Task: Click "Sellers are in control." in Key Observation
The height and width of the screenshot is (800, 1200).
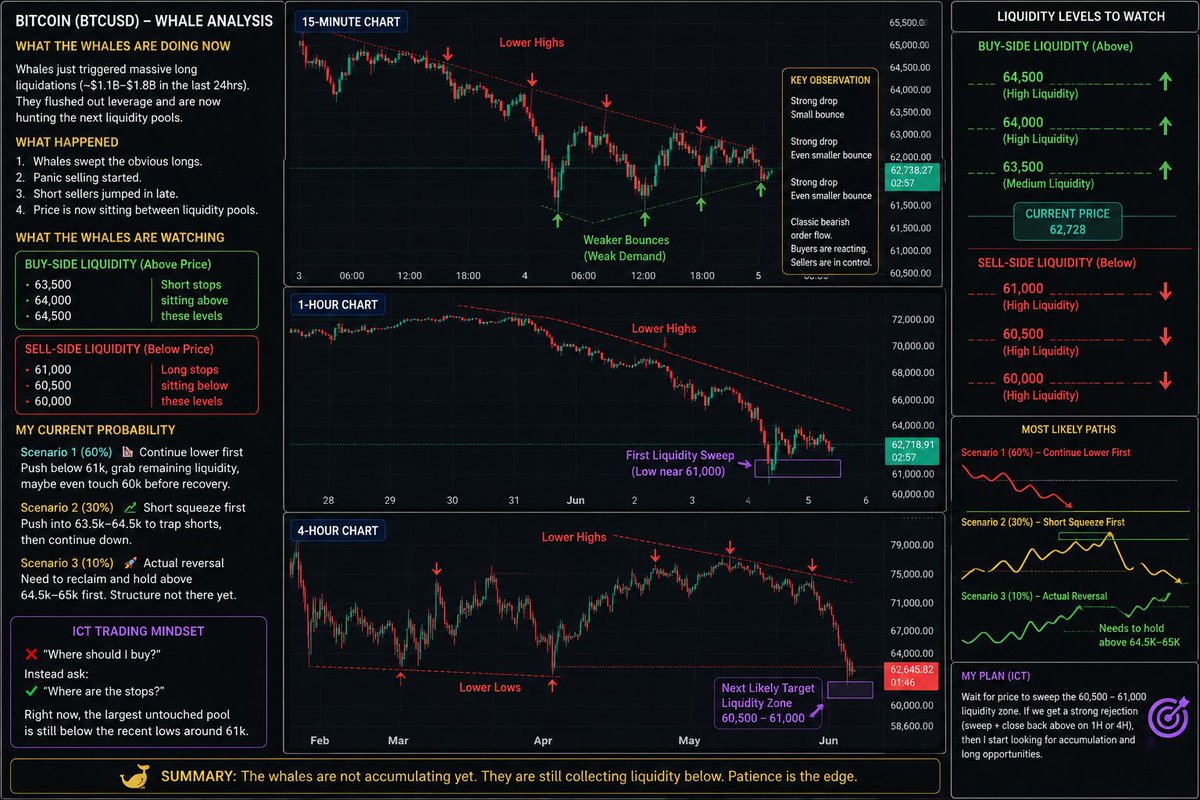Action: 831,263
